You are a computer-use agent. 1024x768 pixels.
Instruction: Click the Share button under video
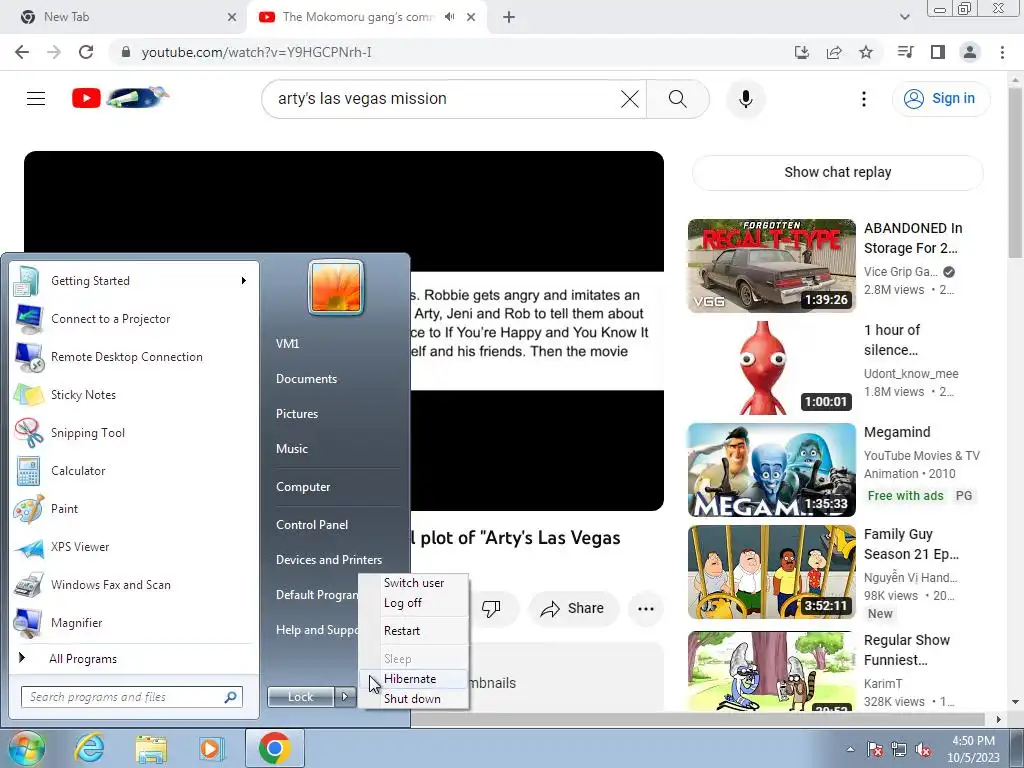[573, 609]
